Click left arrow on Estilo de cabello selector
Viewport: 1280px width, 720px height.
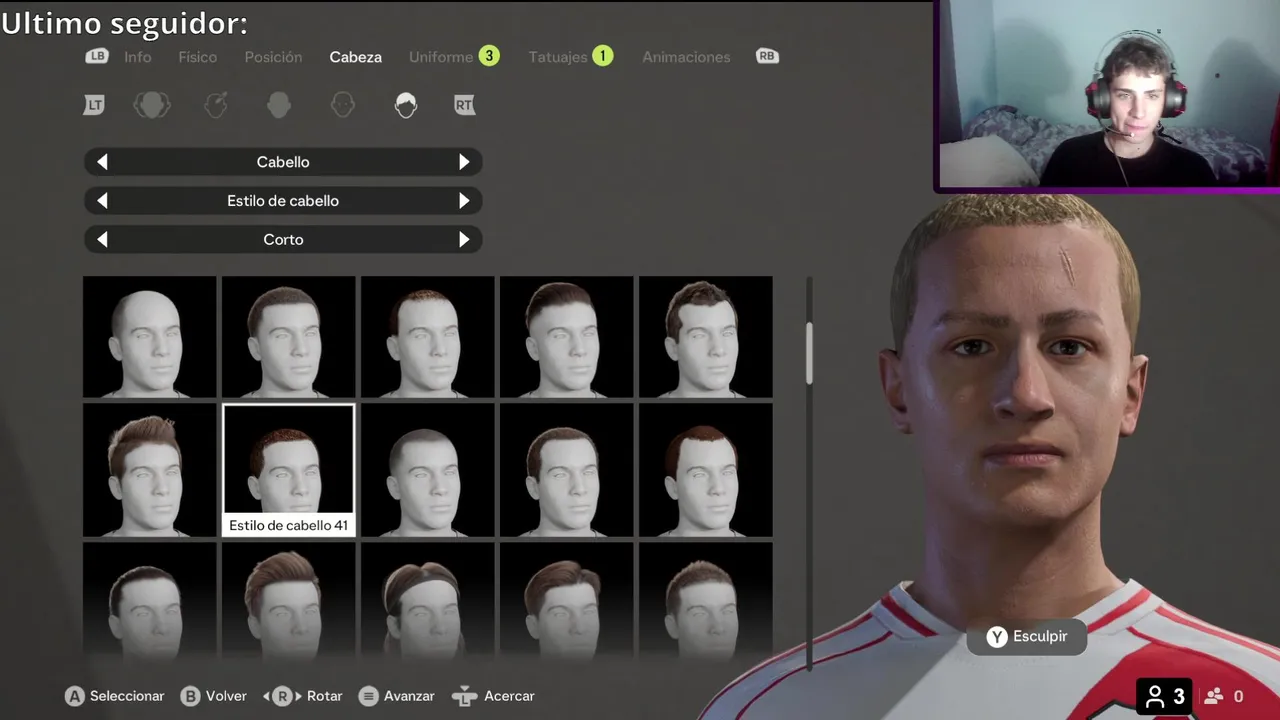pyautogui.click(x=102, y=201)
